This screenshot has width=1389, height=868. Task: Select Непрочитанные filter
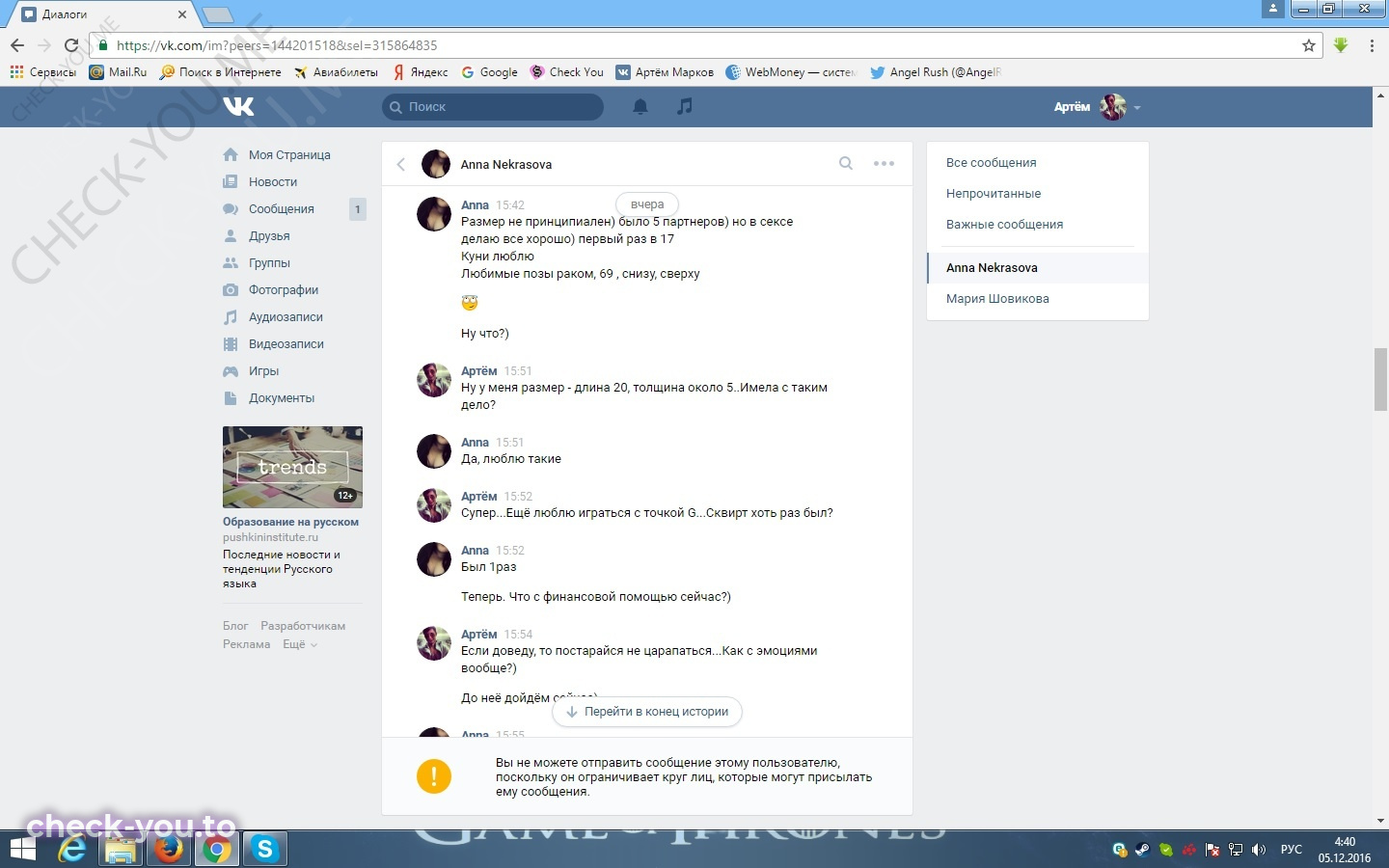994,194
